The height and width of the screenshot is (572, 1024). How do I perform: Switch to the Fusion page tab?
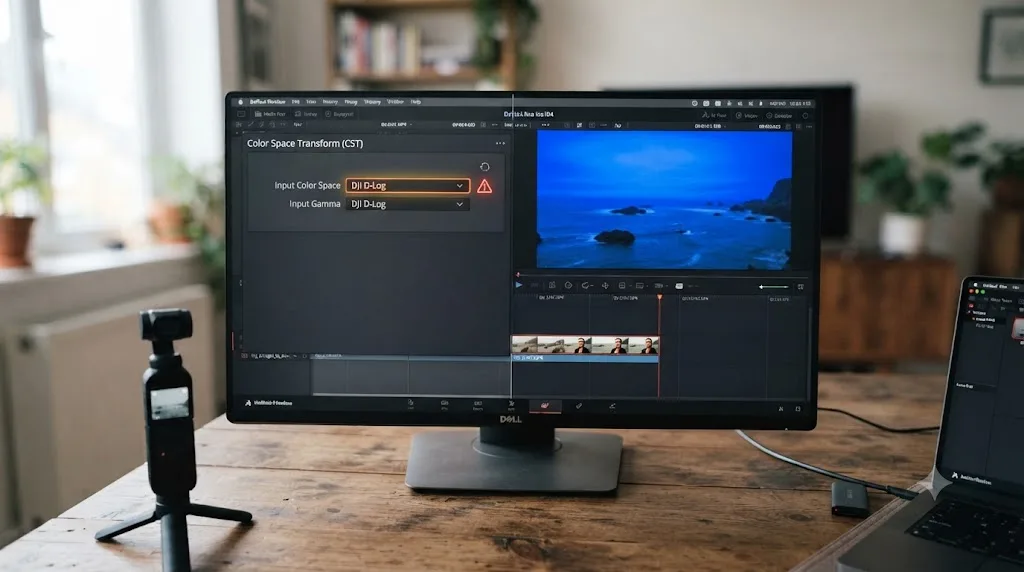coord(511,405)
